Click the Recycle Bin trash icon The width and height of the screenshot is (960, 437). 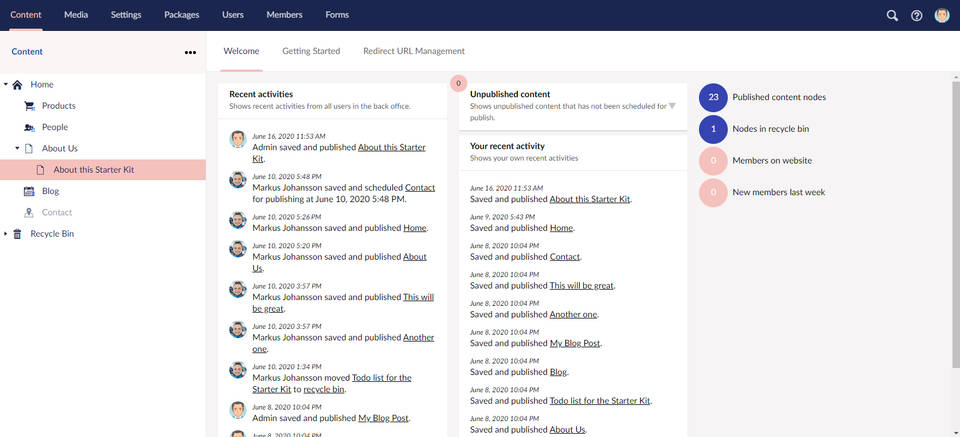[x=17, y=234]
